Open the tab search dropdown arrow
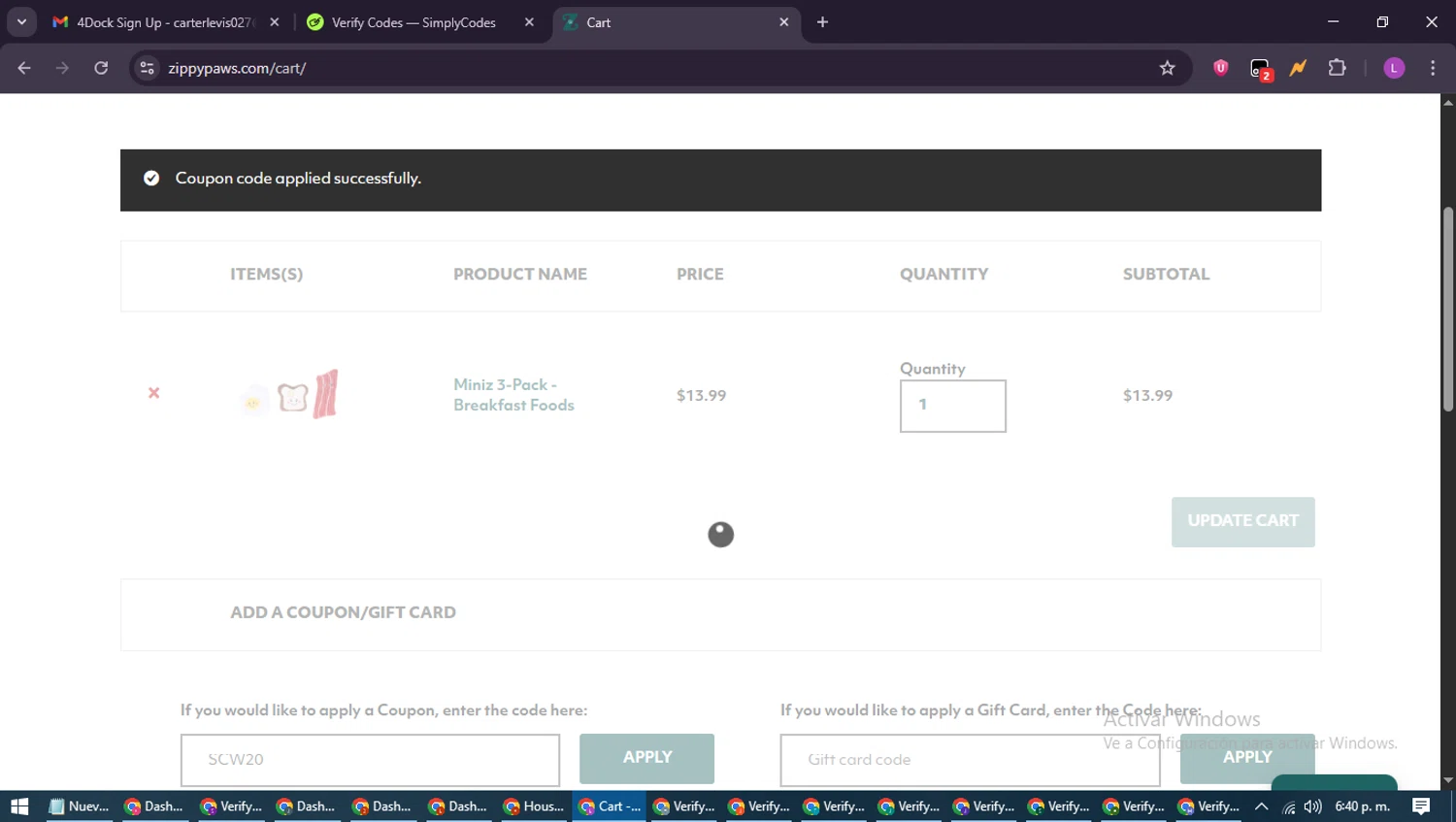 click(x=21, y=22)
